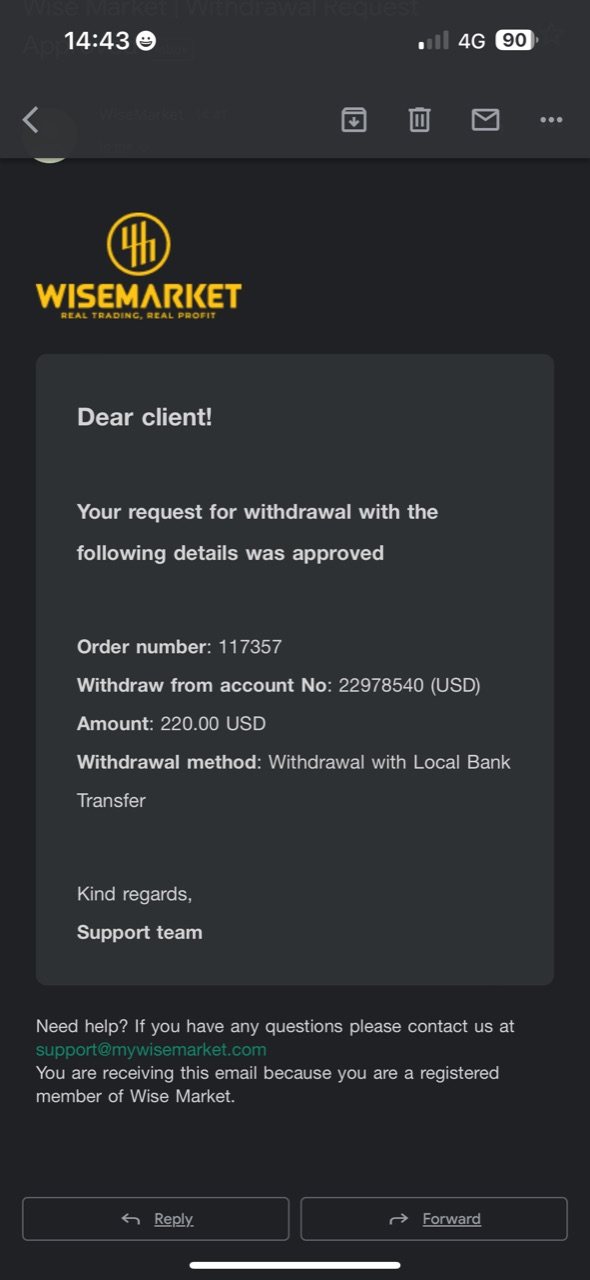Reply to the withdrawal email
Image resolution: width=590 pixels, height=1280 pixels.
point(155,1219)
